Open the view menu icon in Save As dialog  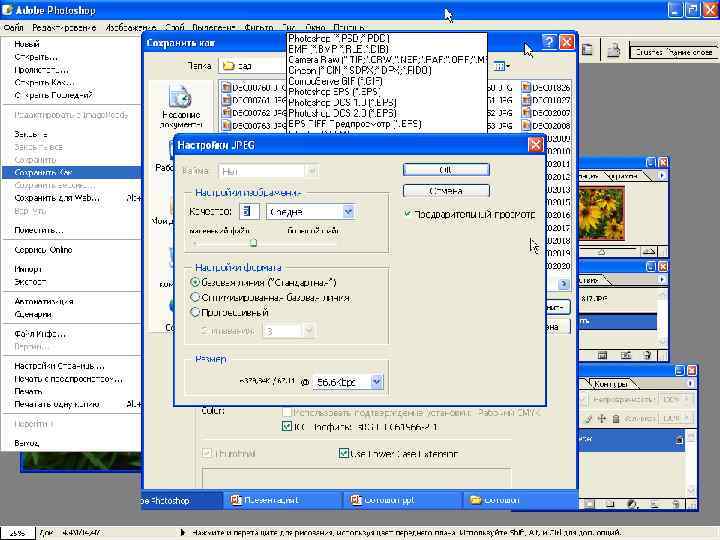pos(501,66)
